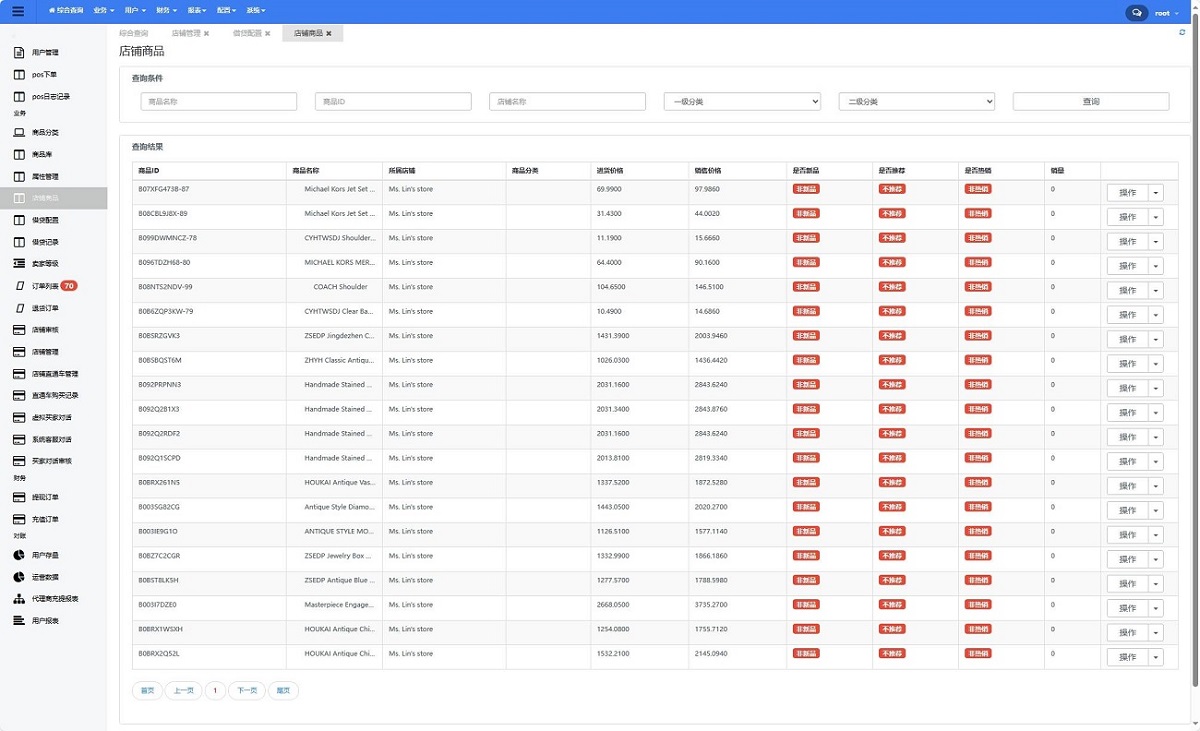Viewport: 1200px width, 731px height.
Task: Go to 综合查询 in top navbar
Action: click(x=66, y=11)
